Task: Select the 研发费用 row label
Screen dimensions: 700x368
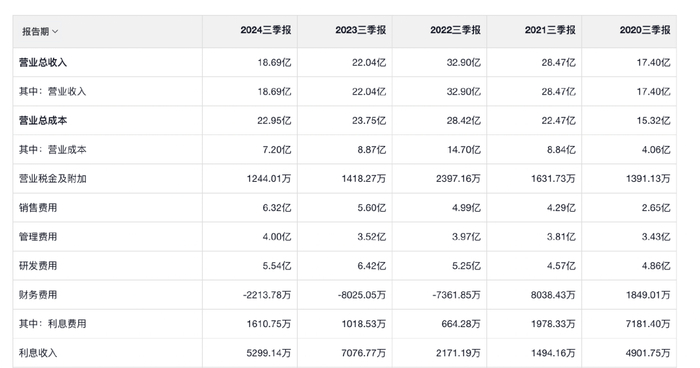Action: click(x=38, y=266)
